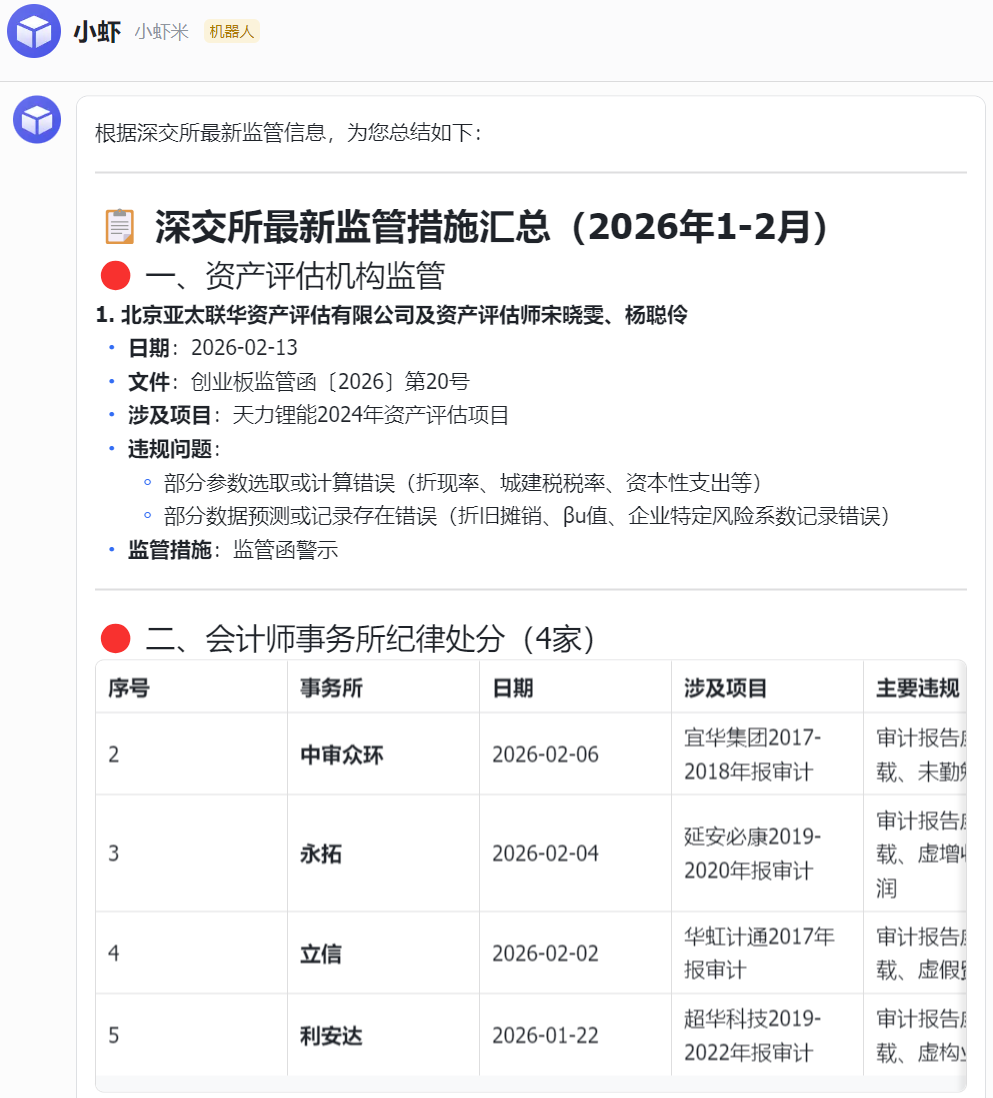
Task: Click the line about 北京亚太联华资产评估有限公司
Action: click(391, 315)
